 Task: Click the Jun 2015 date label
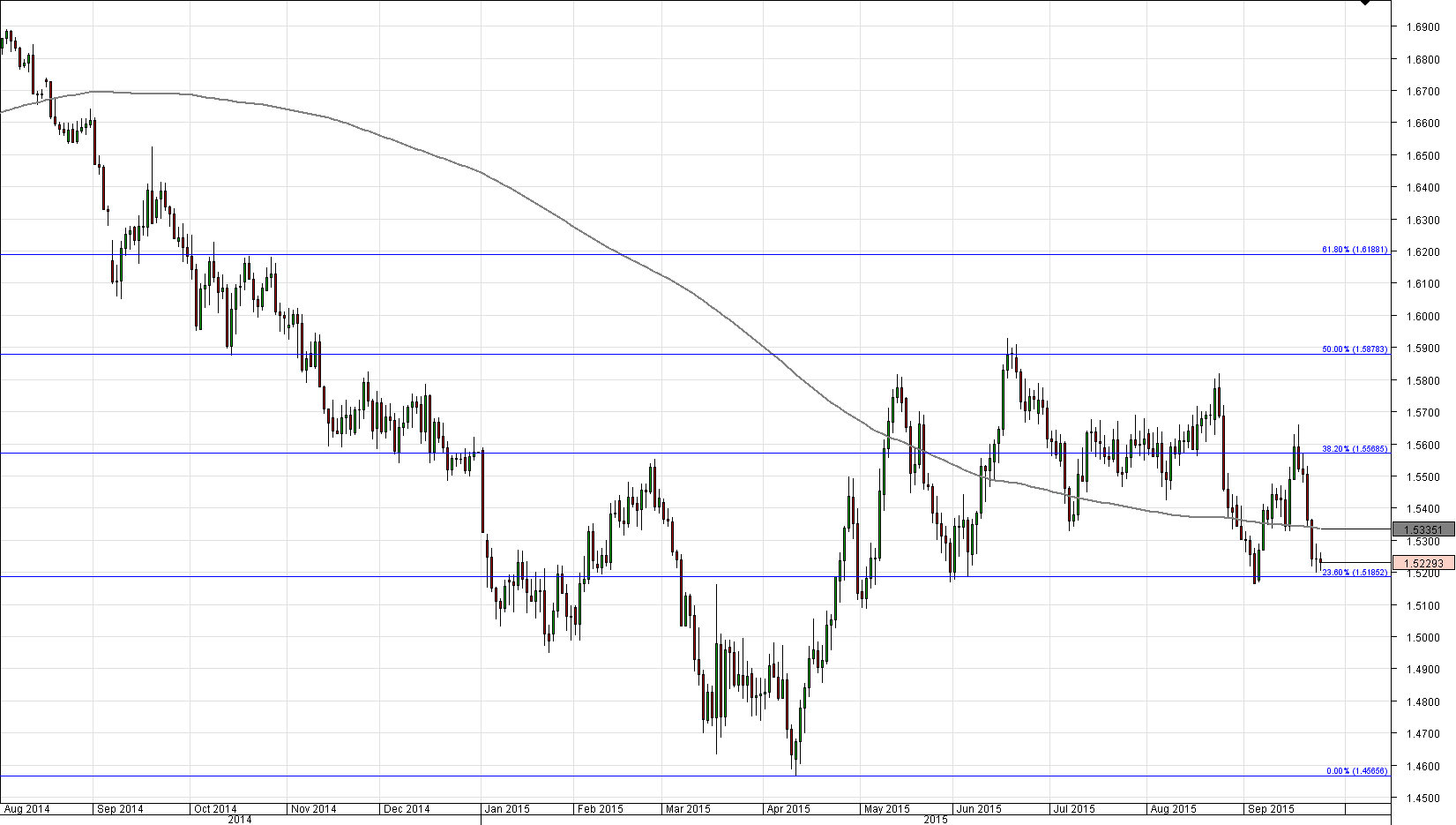pyautogui.click(x=979, y=809)
